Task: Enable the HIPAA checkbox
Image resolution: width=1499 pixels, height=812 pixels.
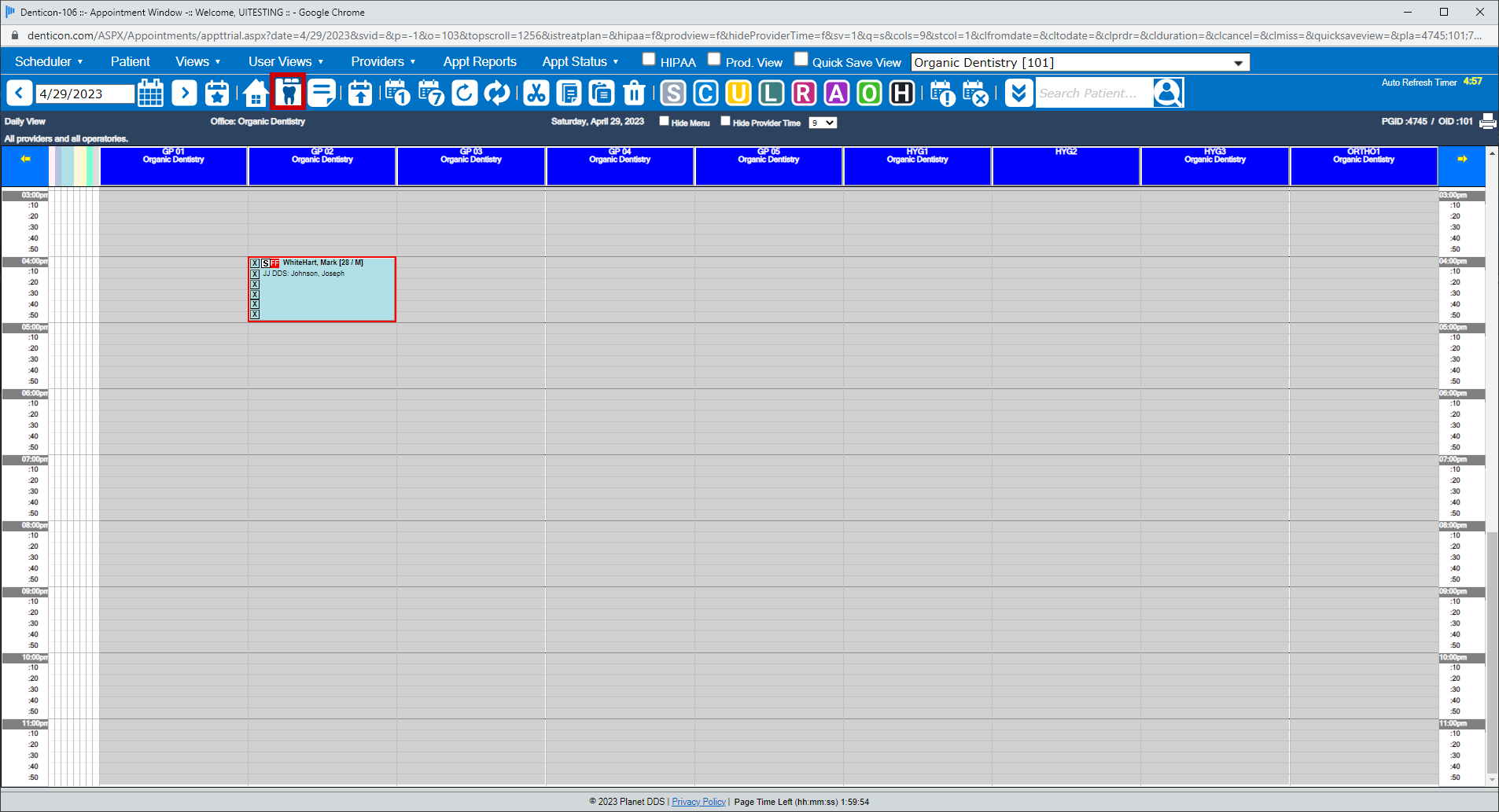Action: point(648,58)
